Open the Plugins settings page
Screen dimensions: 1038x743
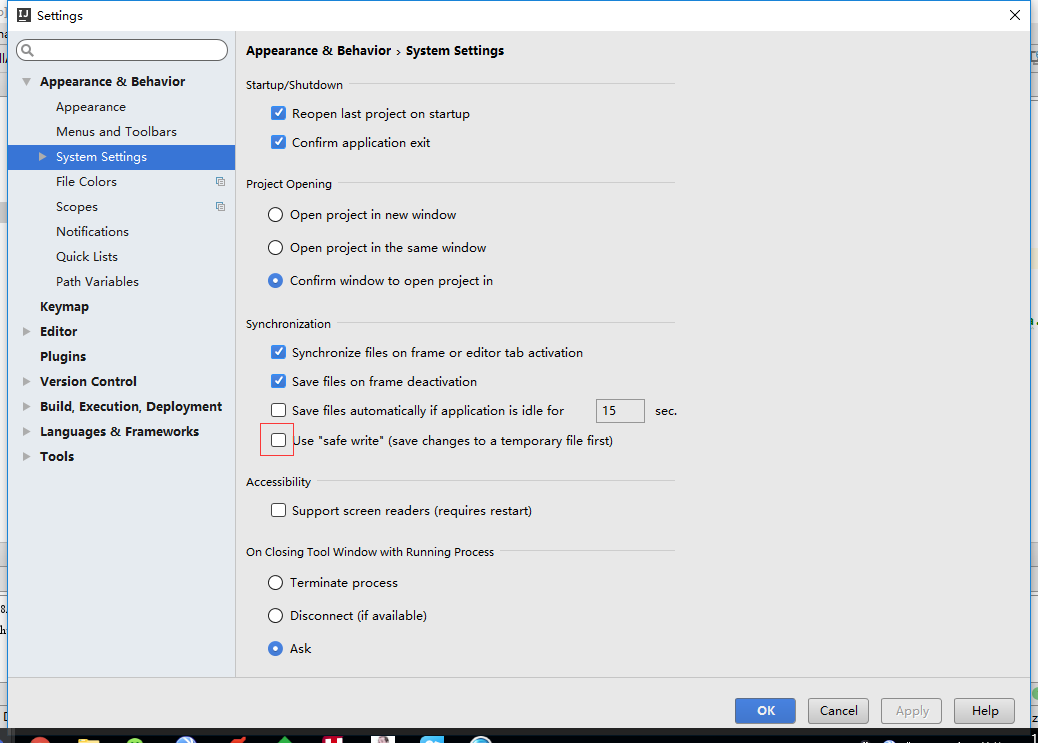[x=63, y=357]
